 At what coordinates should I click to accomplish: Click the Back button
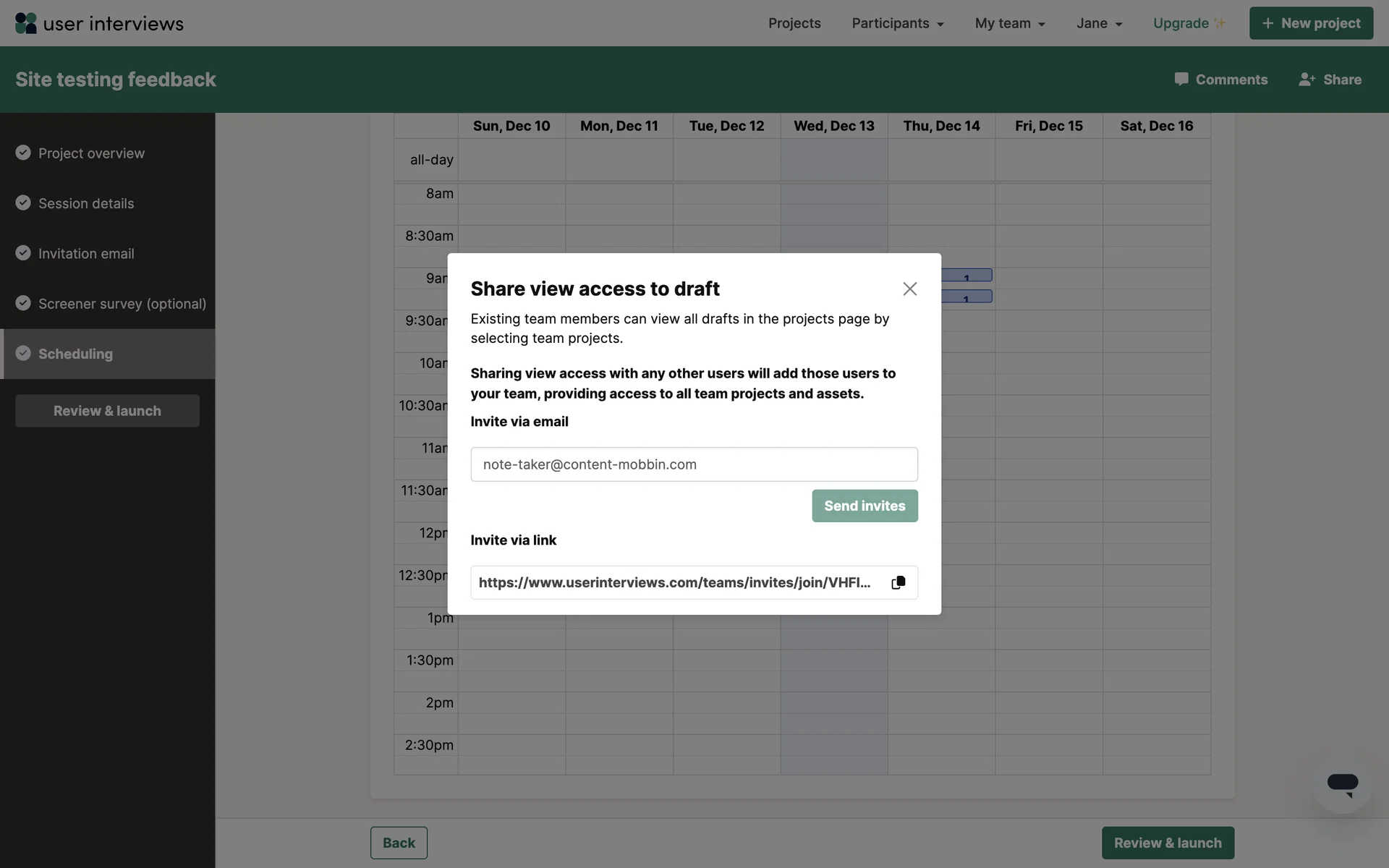coord(399,843)
